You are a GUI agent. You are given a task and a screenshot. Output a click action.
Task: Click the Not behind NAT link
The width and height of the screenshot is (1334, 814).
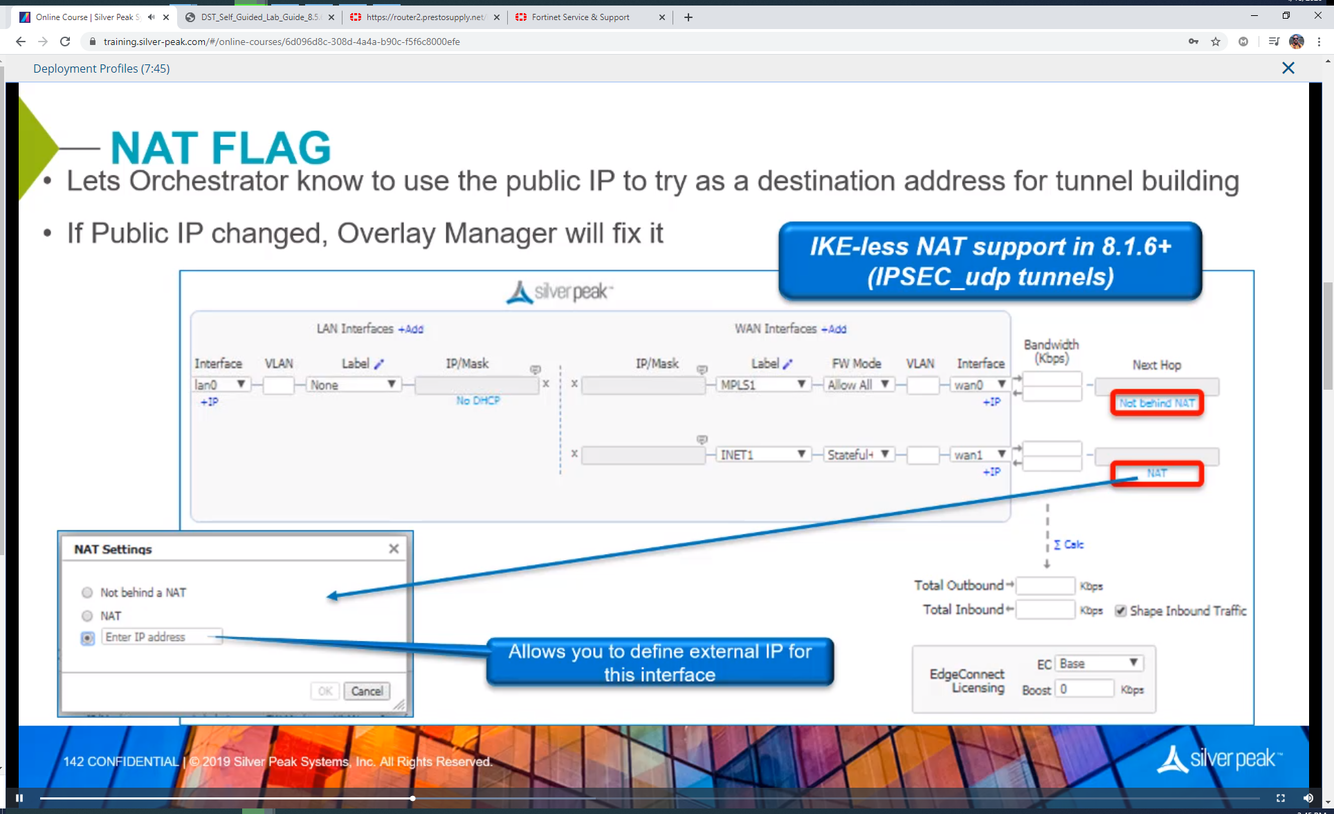1157,403
